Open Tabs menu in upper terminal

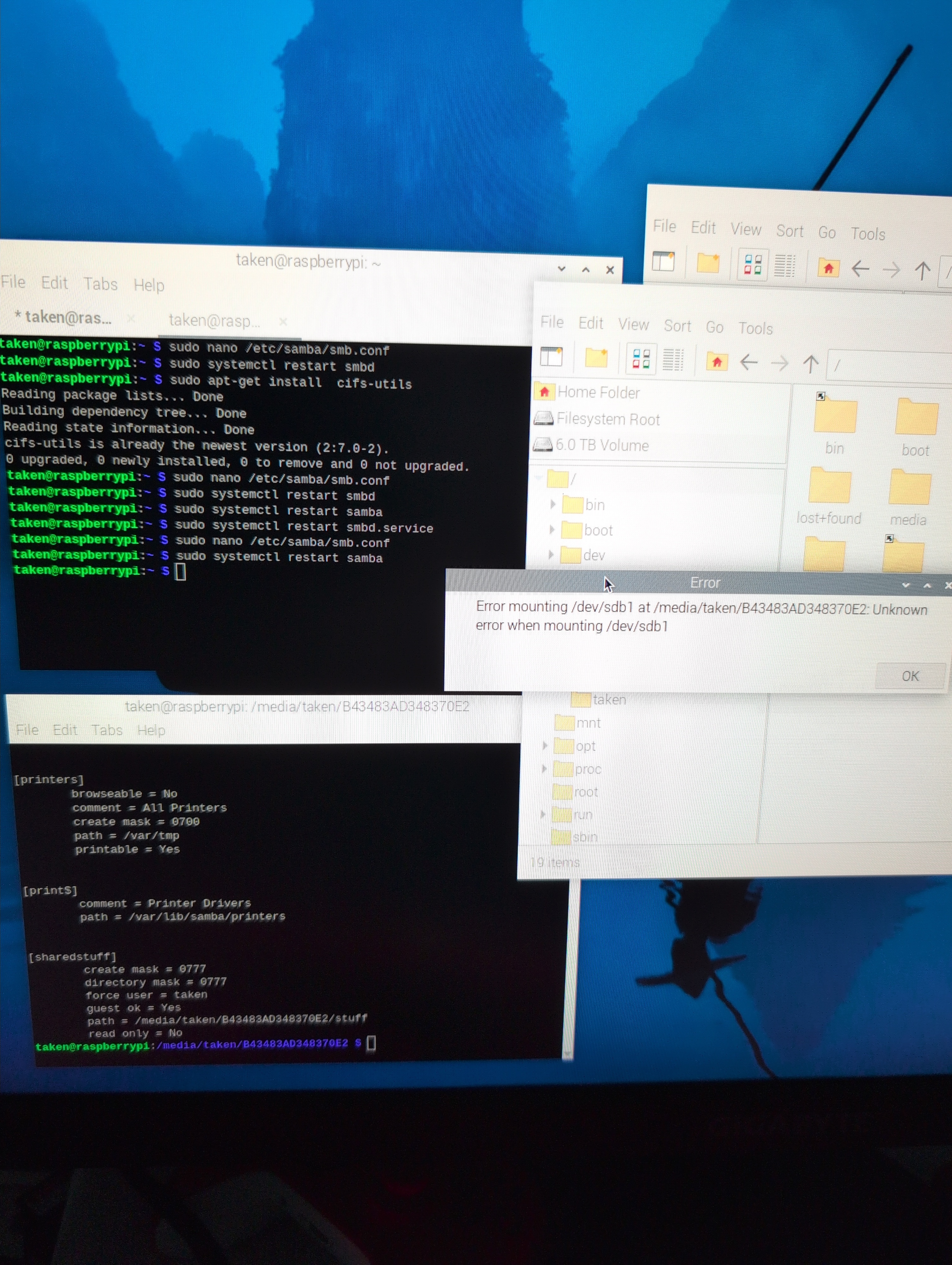click(x=101, y=284)
